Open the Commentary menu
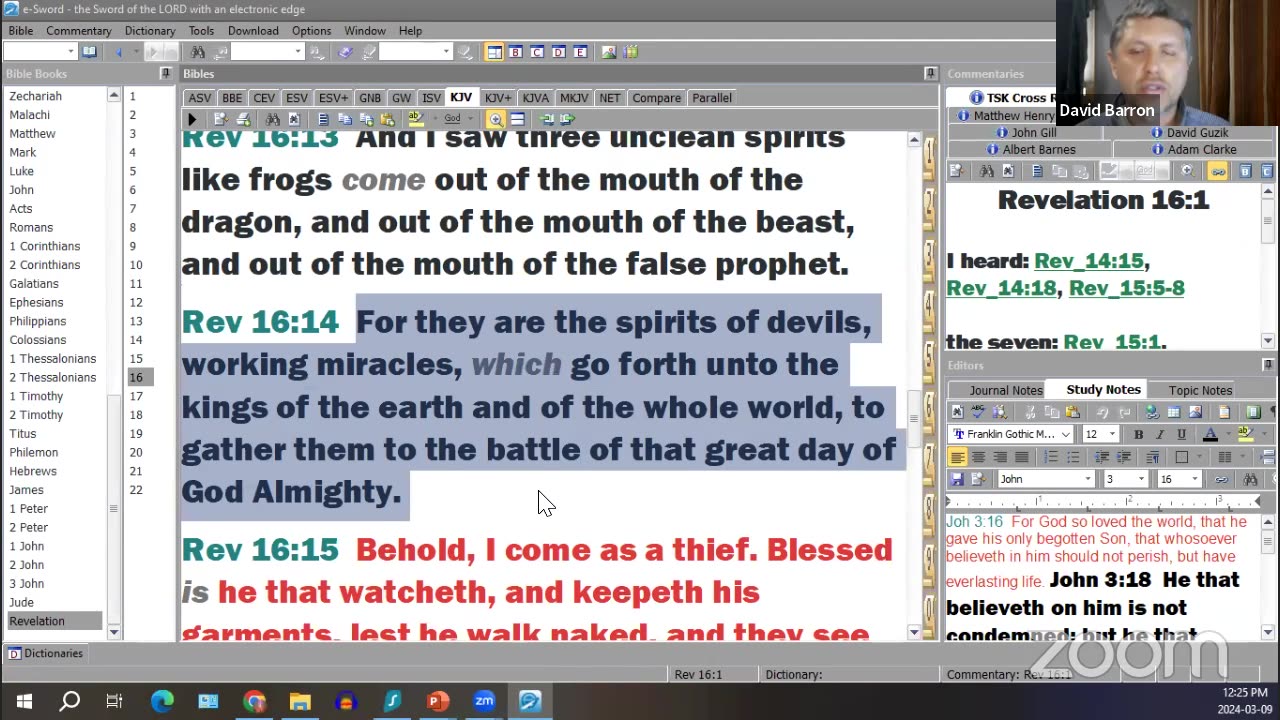Screen dimensions: 1280x720 pos(78,31)
